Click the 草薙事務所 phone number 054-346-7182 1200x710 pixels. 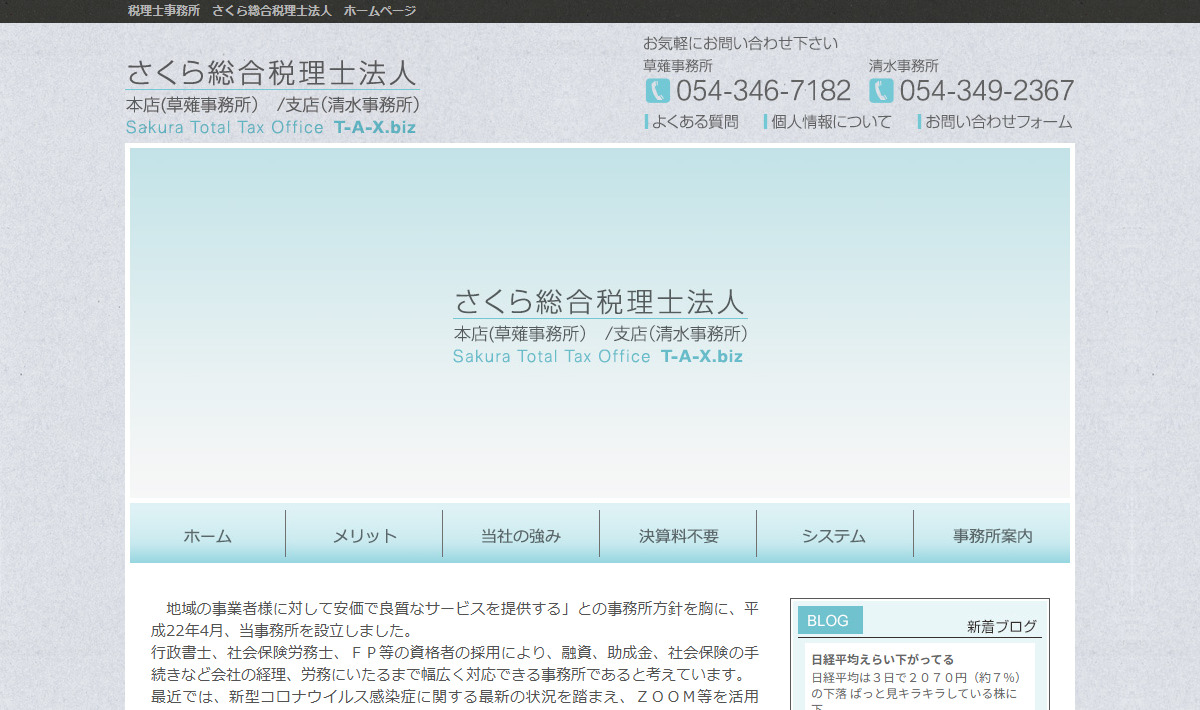click(x=763, y=91)
